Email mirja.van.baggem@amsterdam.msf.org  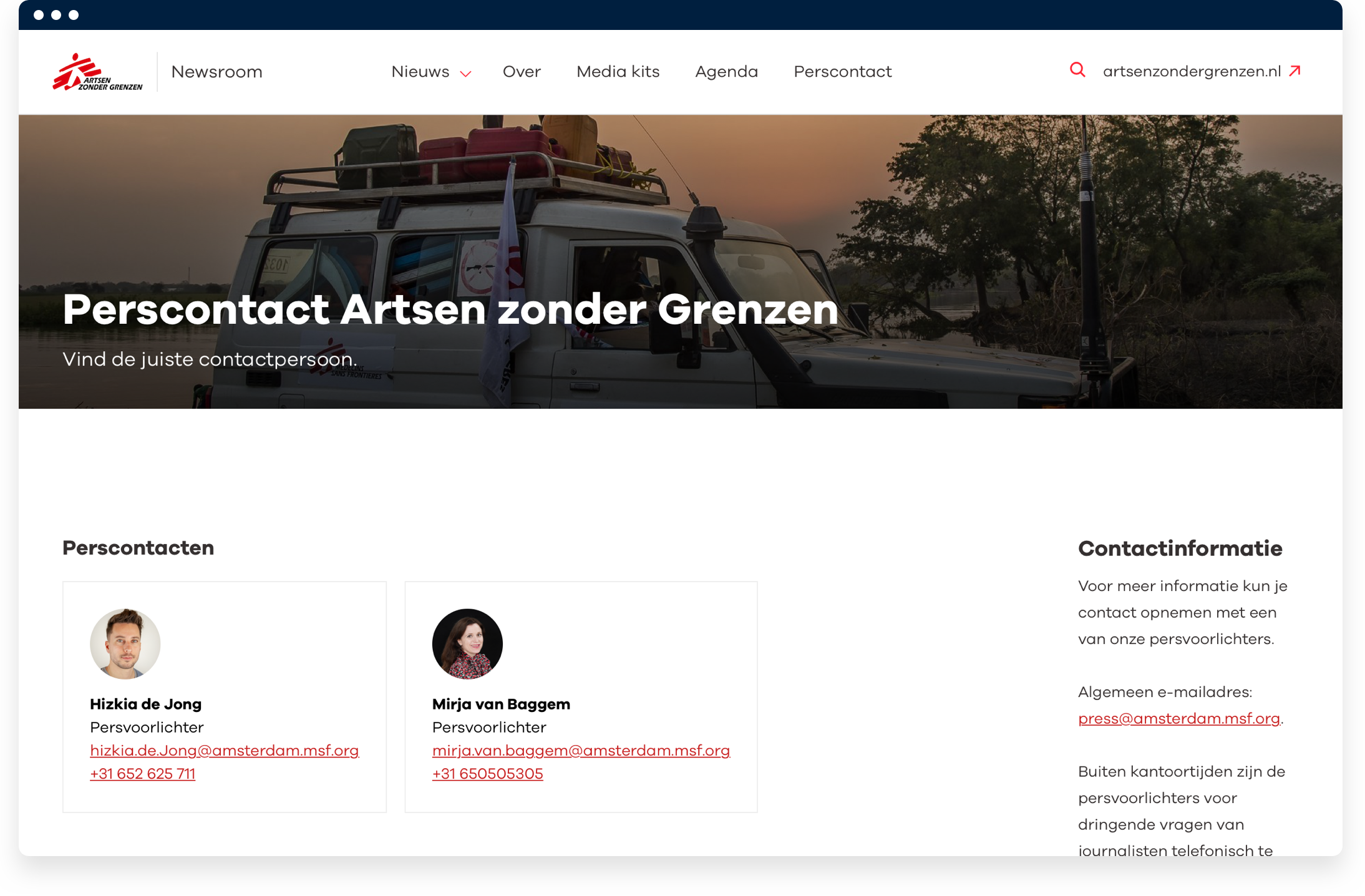(x=581, y=751)
